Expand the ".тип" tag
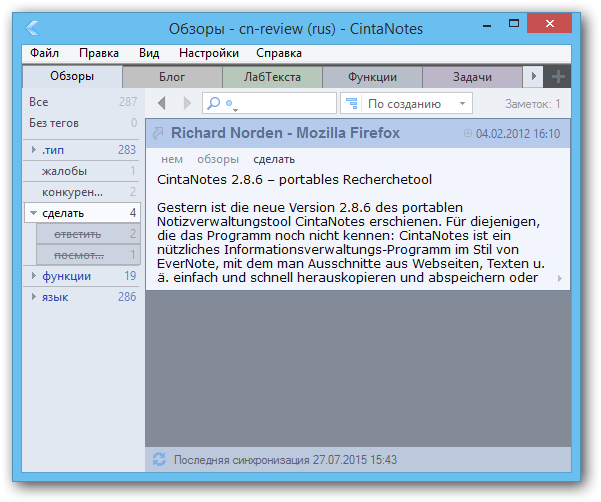Viewport: 601px width, 502px height. pyautogui.click(x=34, y=149)
